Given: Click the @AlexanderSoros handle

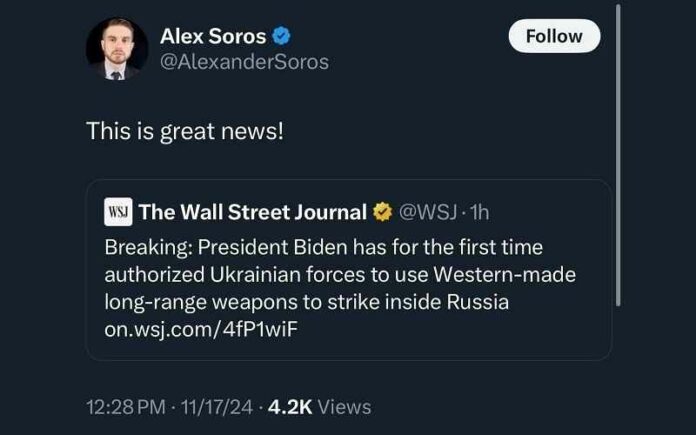Looking at the screenshot, I should point(244,62).
